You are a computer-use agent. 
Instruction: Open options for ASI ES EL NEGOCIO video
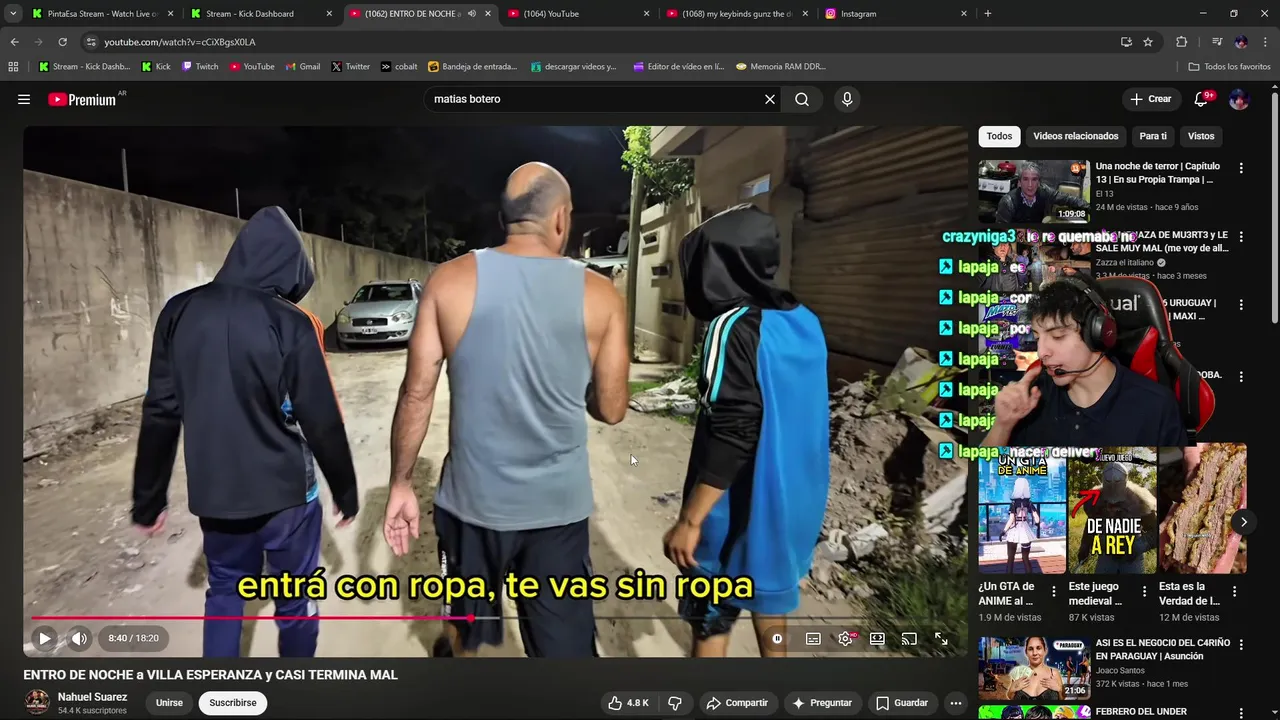click(1241, 646)
